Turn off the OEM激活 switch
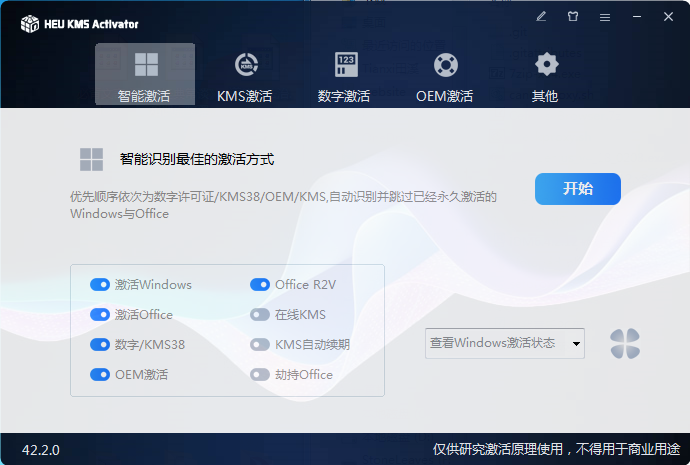 tap(100, 374)
